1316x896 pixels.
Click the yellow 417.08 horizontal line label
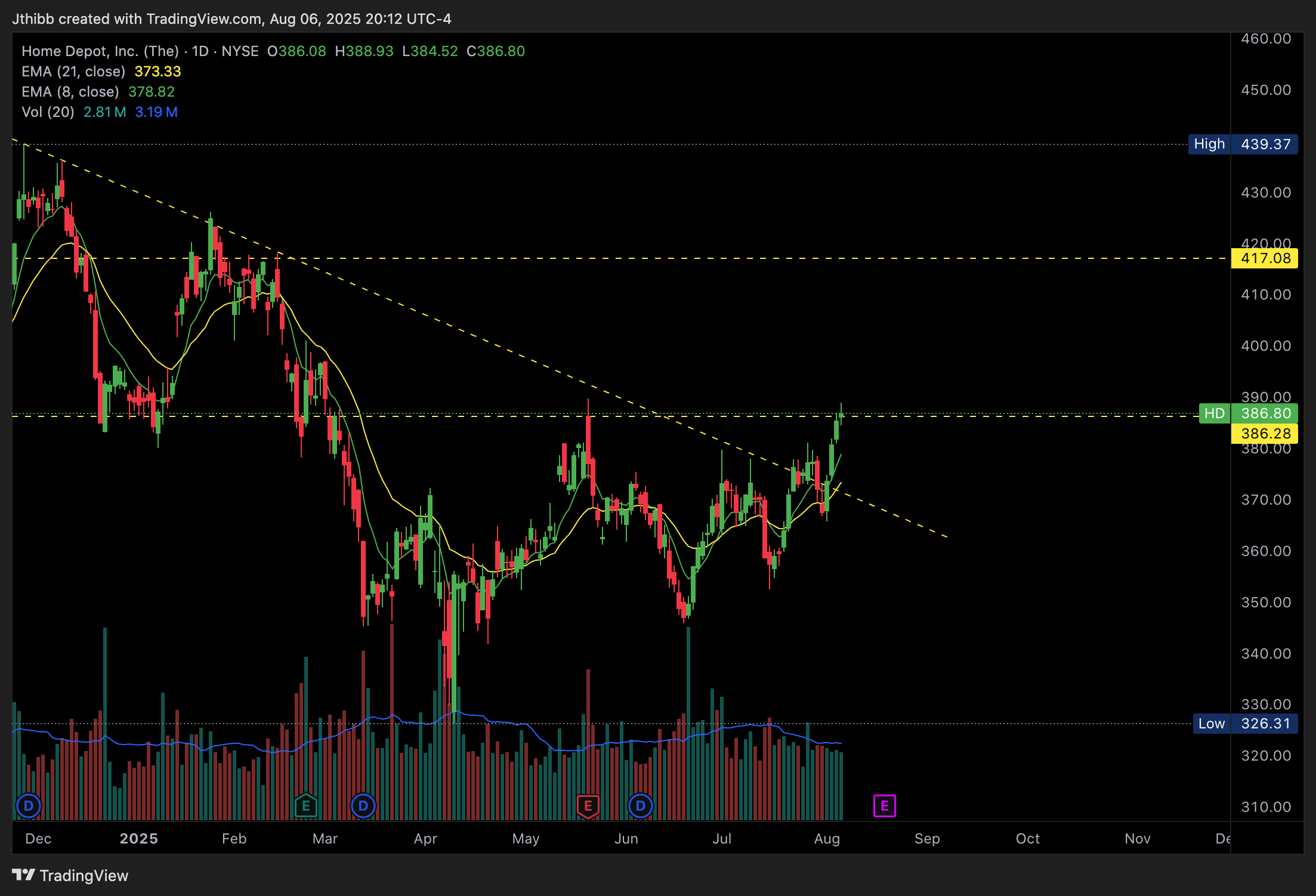[x=1265, y=258]
